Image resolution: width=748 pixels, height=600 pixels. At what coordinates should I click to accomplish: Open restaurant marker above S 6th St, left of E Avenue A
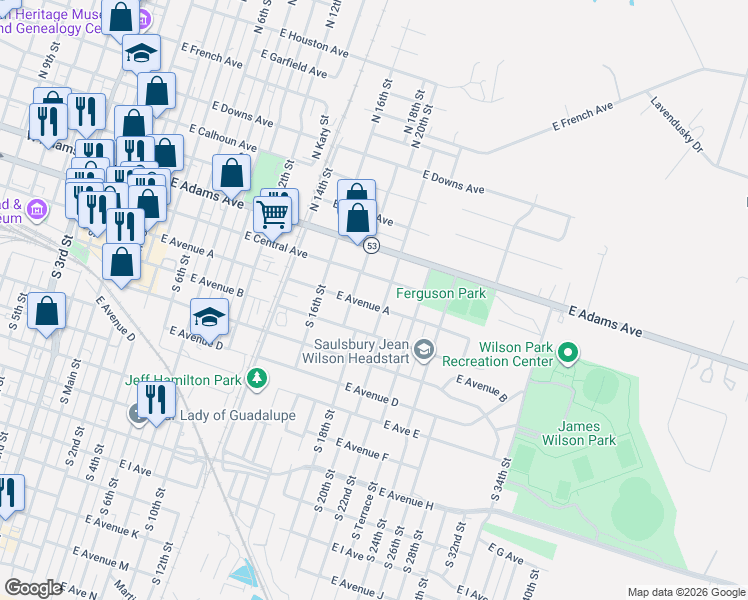tap(125, 228)
